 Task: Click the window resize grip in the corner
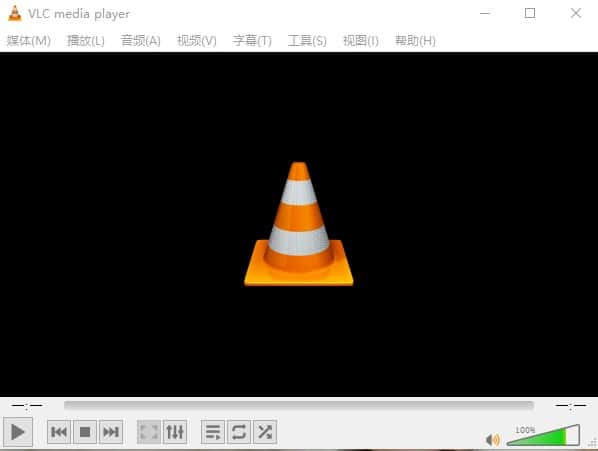click(x=592, y=443)
